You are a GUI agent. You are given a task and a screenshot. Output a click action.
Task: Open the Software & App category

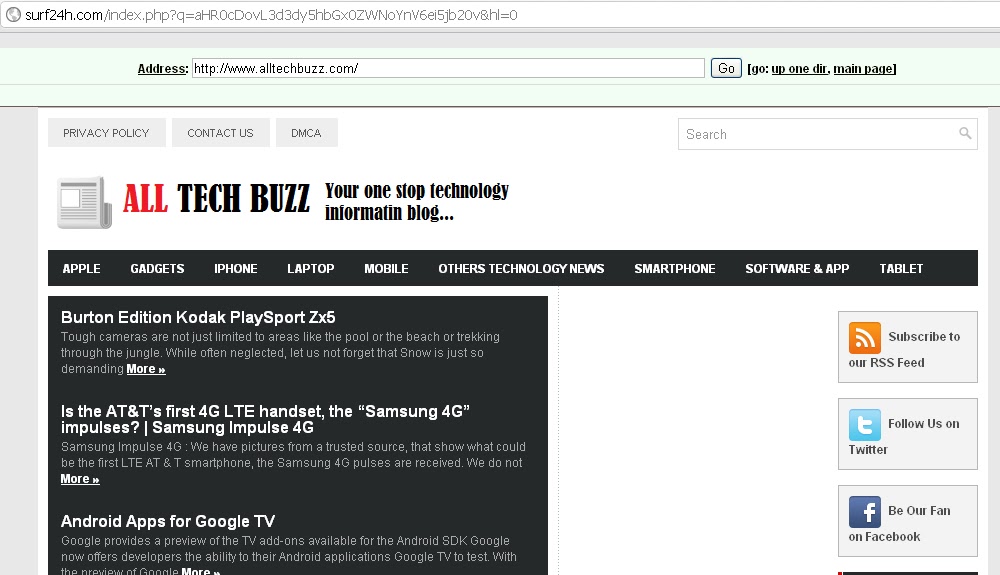coord(797,268)
